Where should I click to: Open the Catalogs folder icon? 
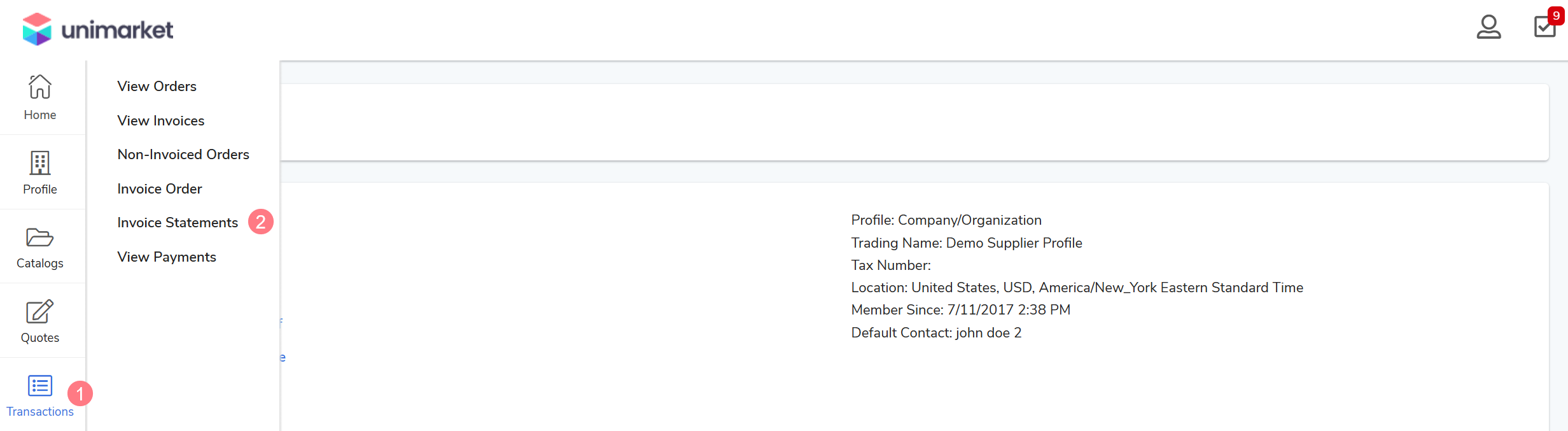click(x=40, y=237)
